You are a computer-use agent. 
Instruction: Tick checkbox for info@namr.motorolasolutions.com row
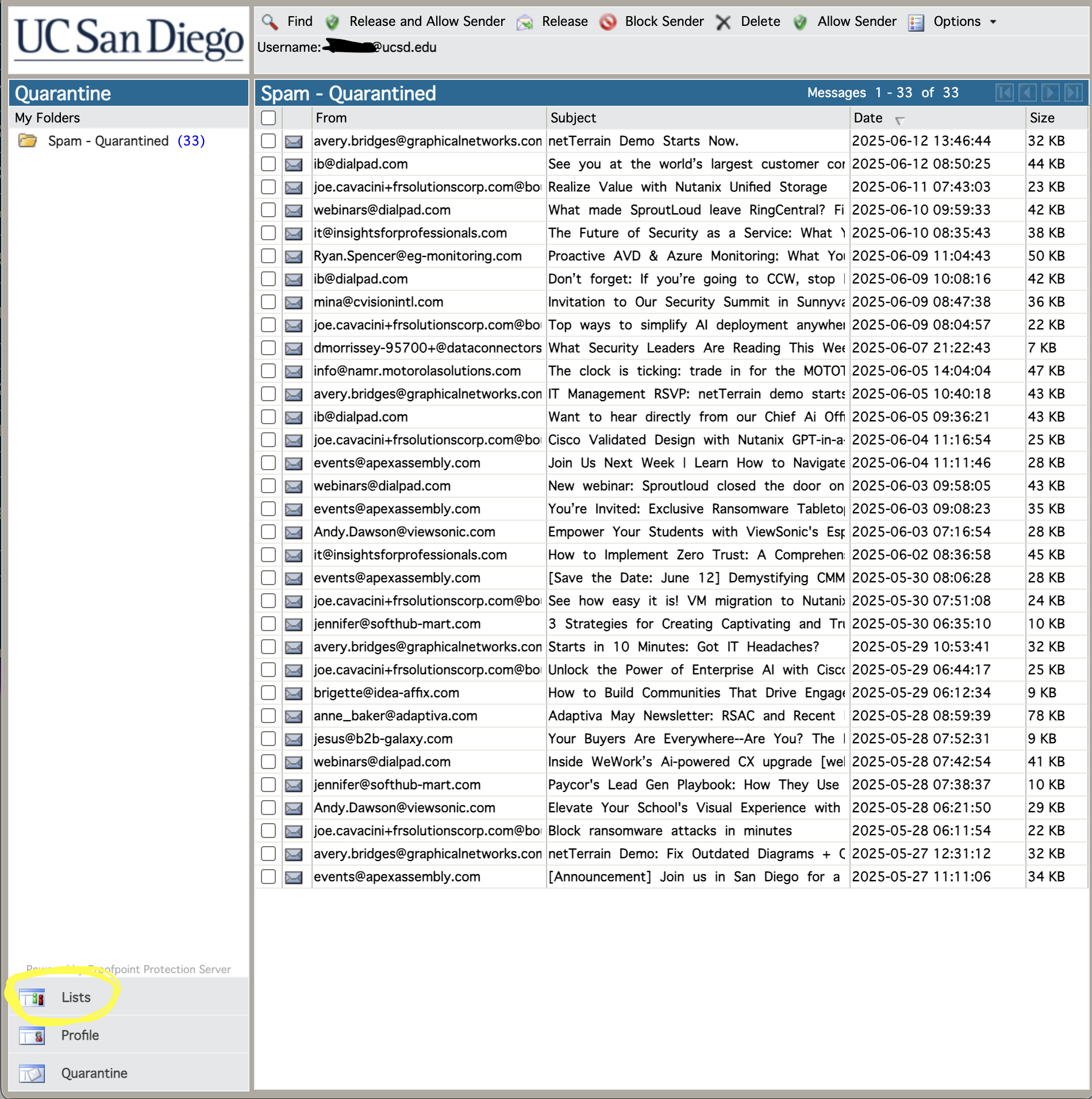[x=268, y=371]
